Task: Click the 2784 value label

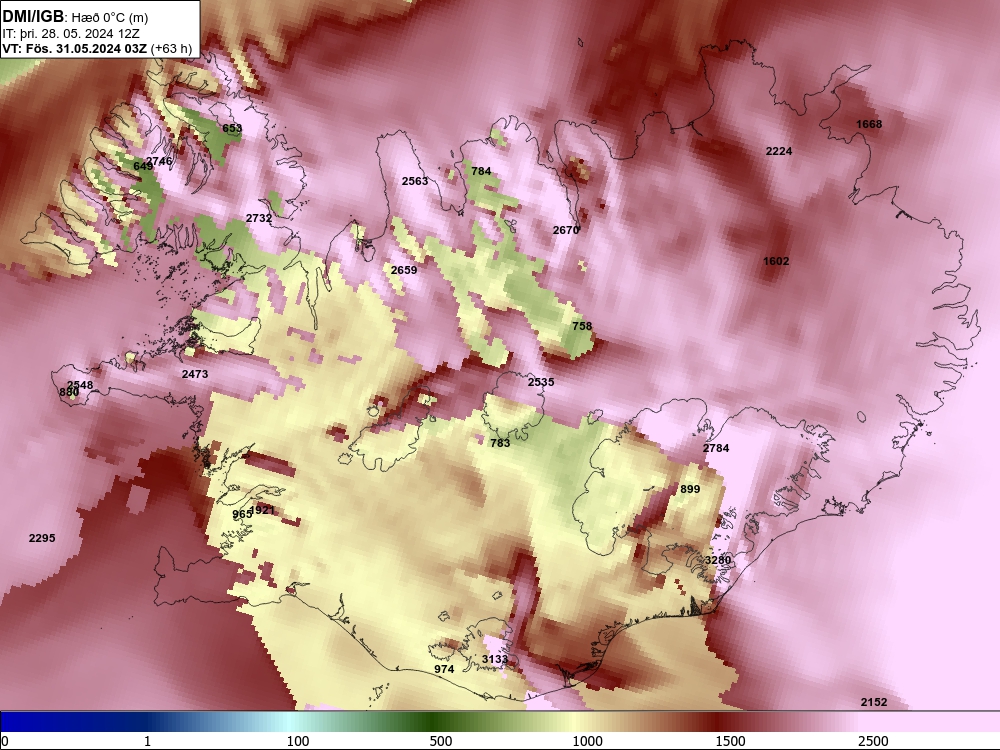Action: (716, 448)
